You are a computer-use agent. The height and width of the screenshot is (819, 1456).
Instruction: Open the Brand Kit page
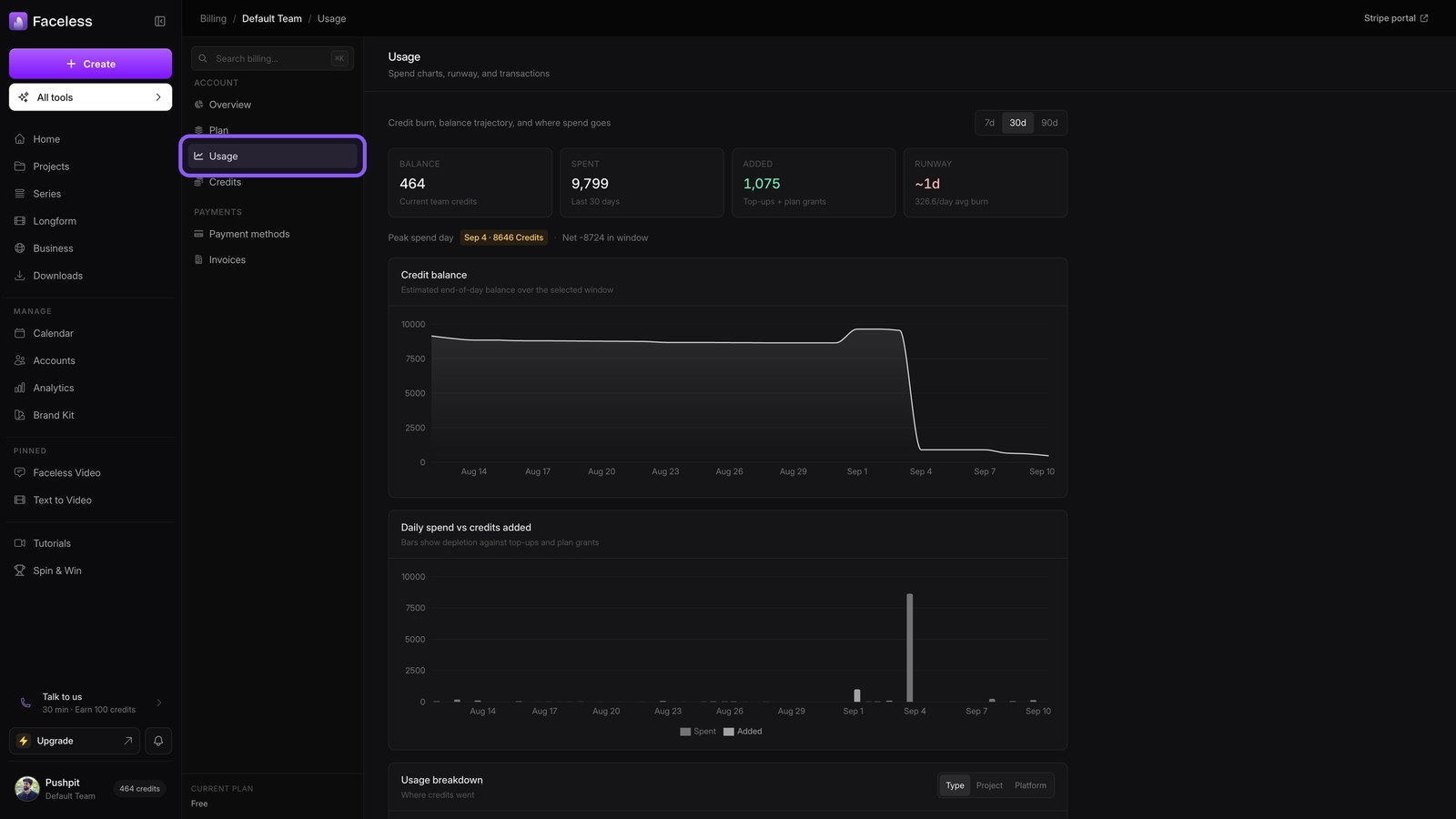click(x=90, y=415)
